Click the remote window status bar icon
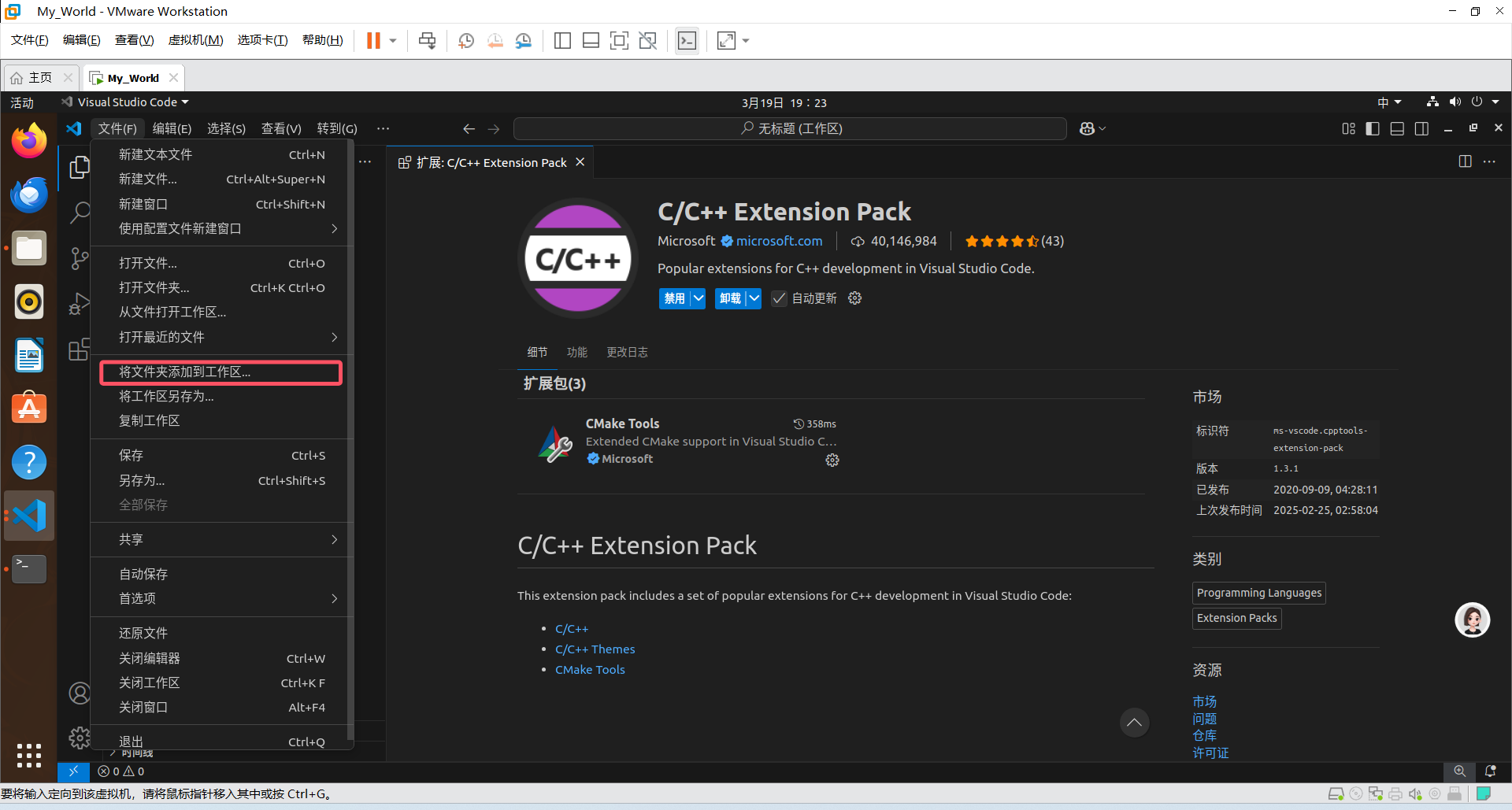This screenshot has height=810, width=1512. click(x=73, y=771)
